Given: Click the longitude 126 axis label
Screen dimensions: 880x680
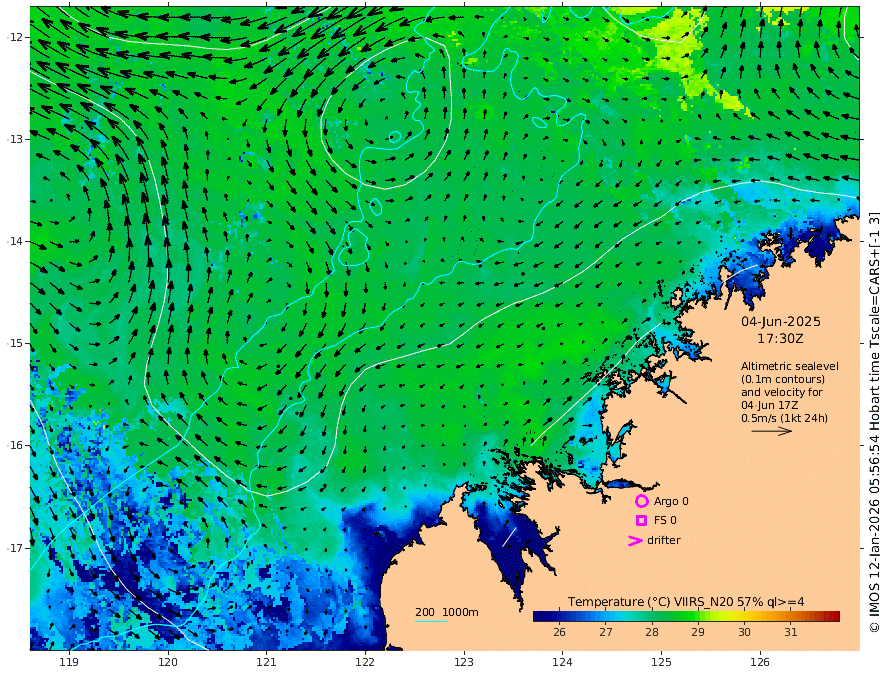Looking at the screenshot, I should (760, 662).
